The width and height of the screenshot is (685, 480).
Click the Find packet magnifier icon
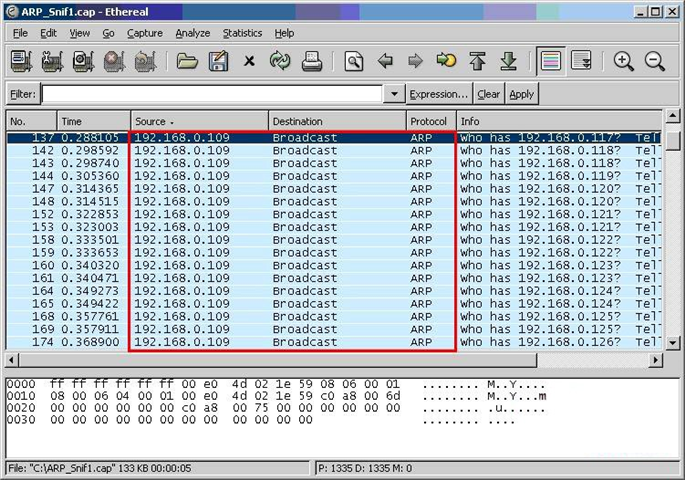[353, 62]
